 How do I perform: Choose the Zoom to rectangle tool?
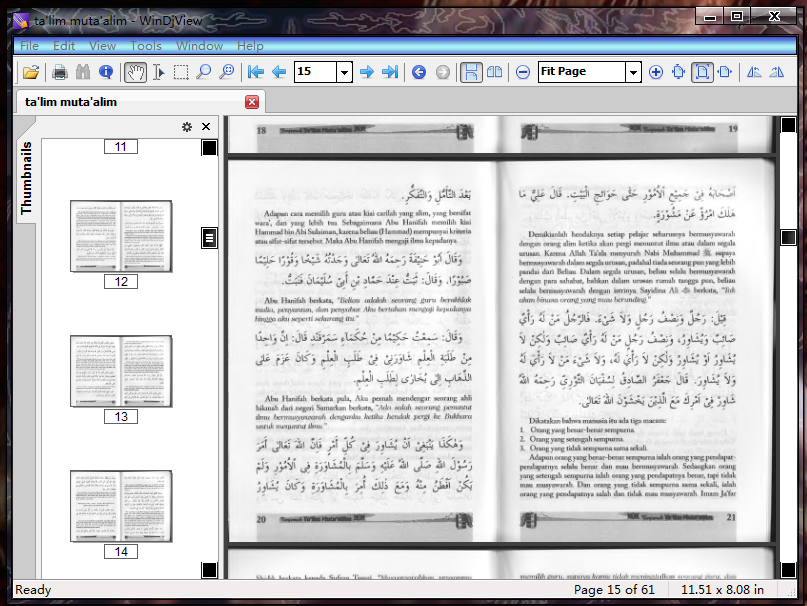click(226, 72)
